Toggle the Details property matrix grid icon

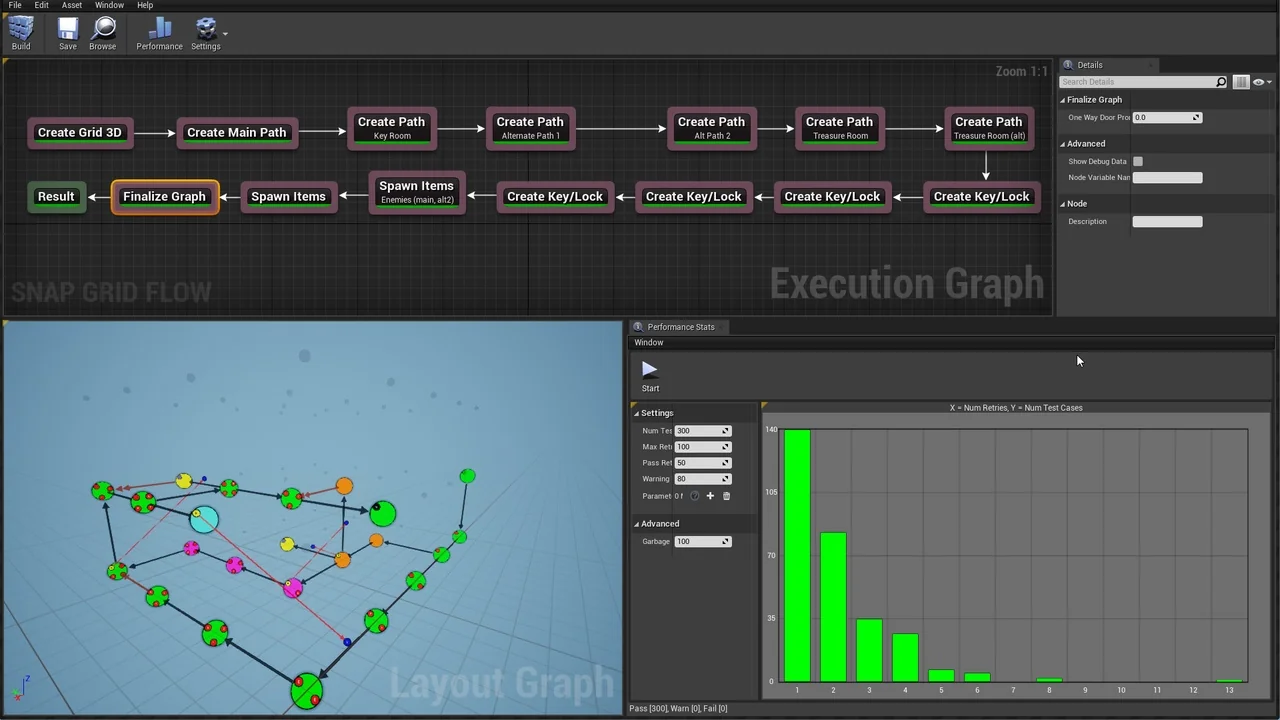tap(1241, 82)
